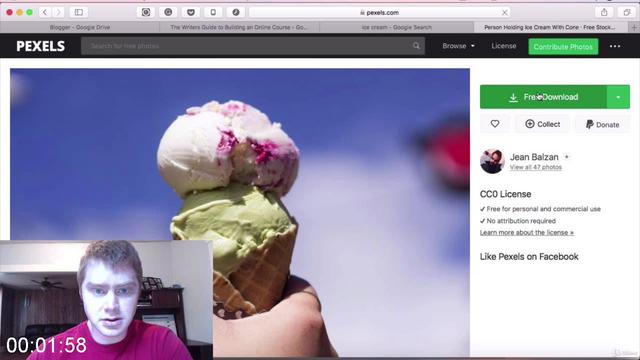Open the Browse dropdown menu
640x360 pixels.
coord(458,46)
